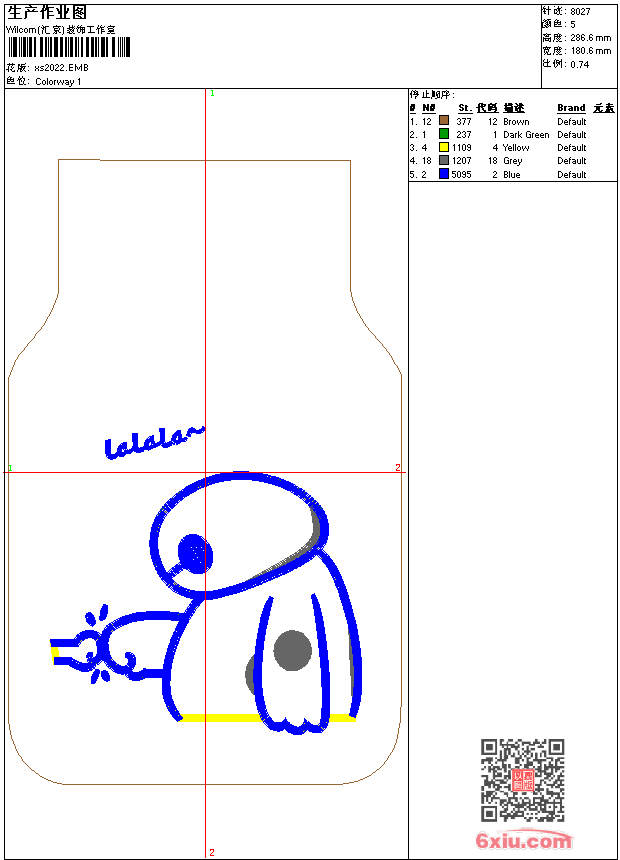This screenshot has height=860, width=620.
Task: Click stitch count 1207 in Grey row
Action: 461,161
